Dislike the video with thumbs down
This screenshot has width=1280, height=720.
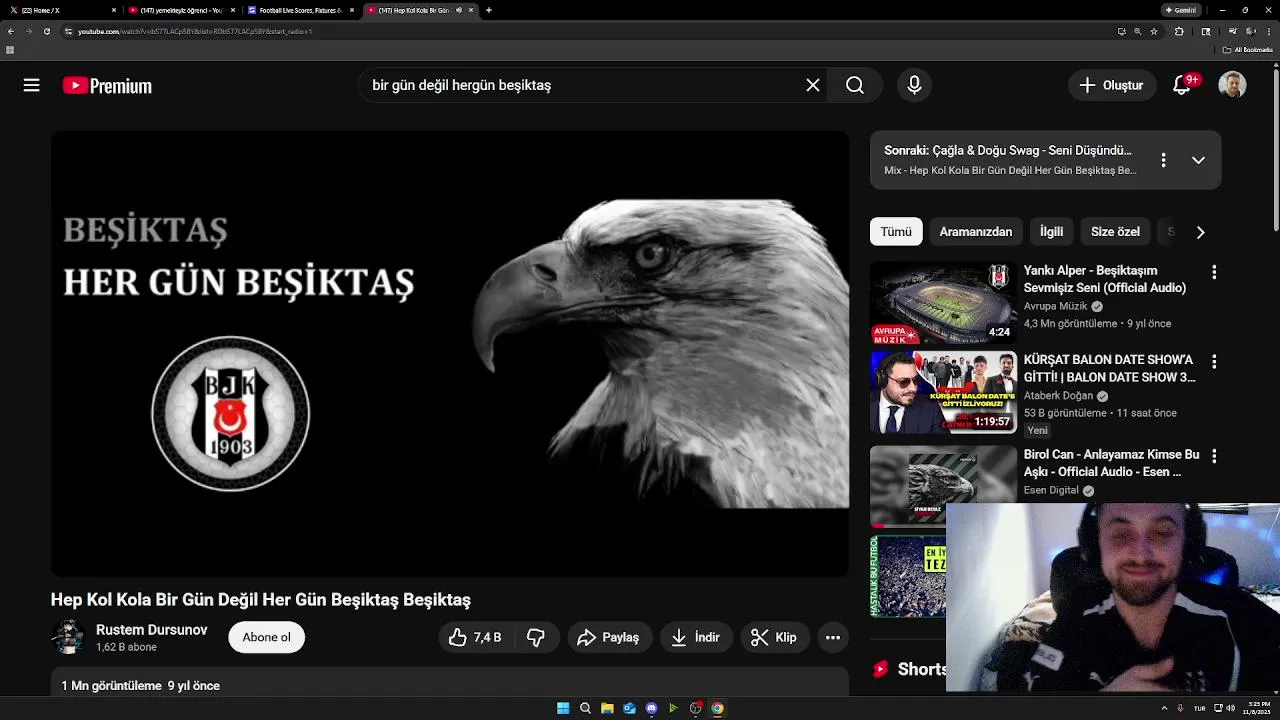[536, 637]
